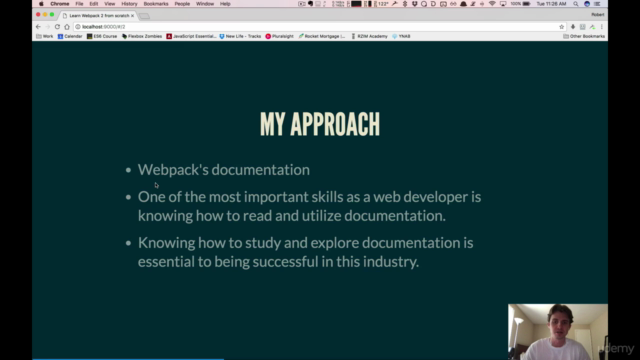Click the browser Forward arrow
640x360 pixels.
(48, 27)
